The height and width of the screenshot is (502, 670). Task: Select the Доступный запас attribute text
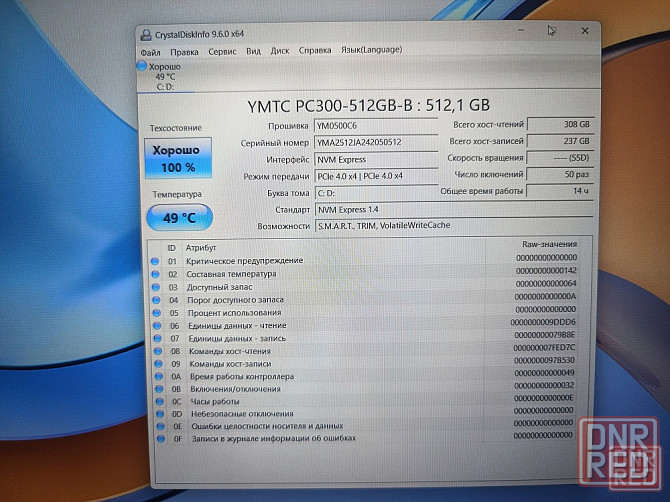[x=219, y=287]
